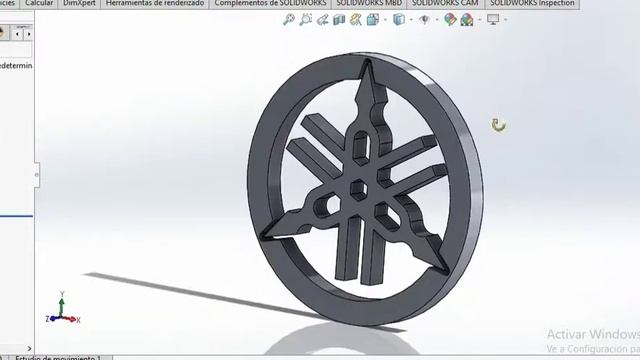Viewport: 640px width, 360px height.
Task: Click the left-pointing arrow in the manager panel tab bar
Action: point(17,34)
